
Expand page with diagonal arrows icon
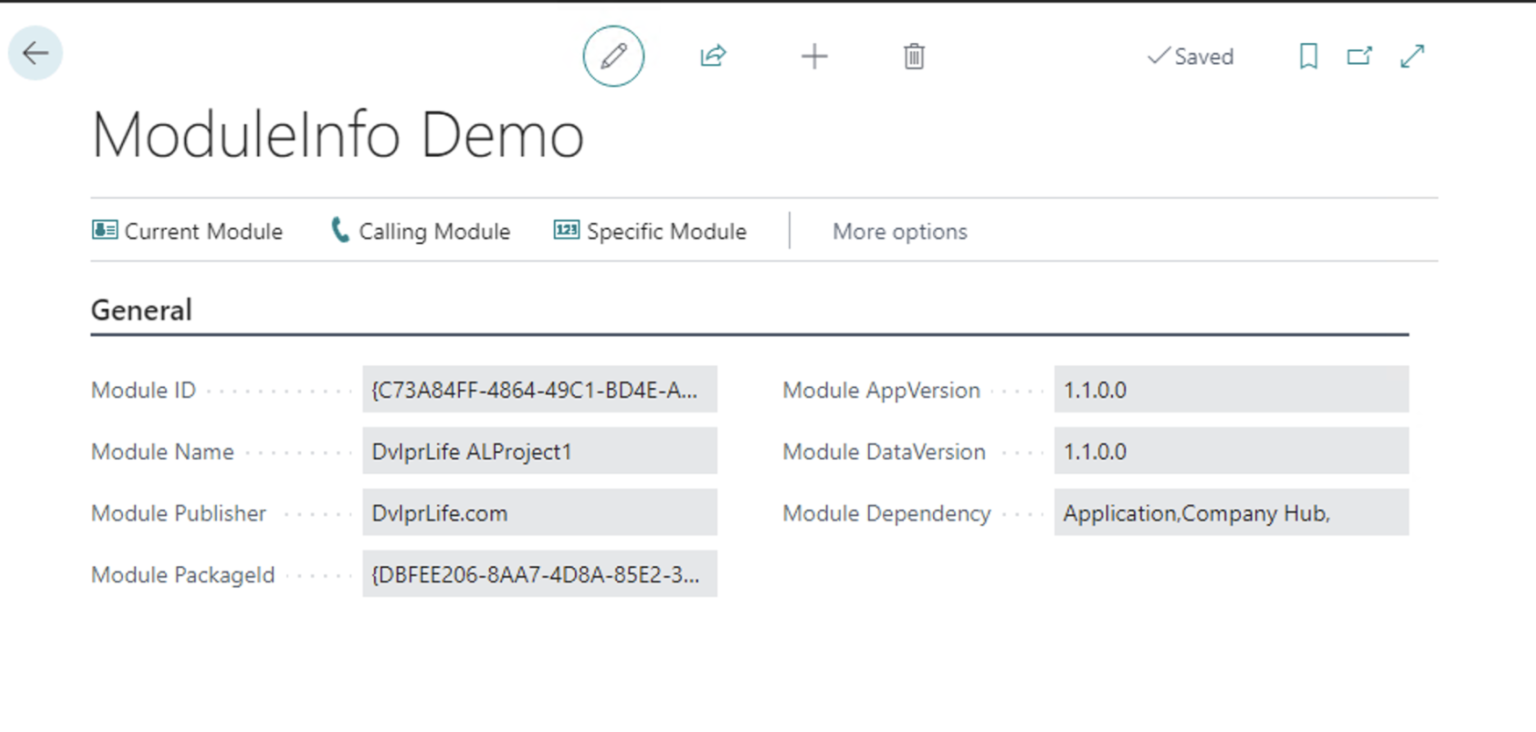1412,56
